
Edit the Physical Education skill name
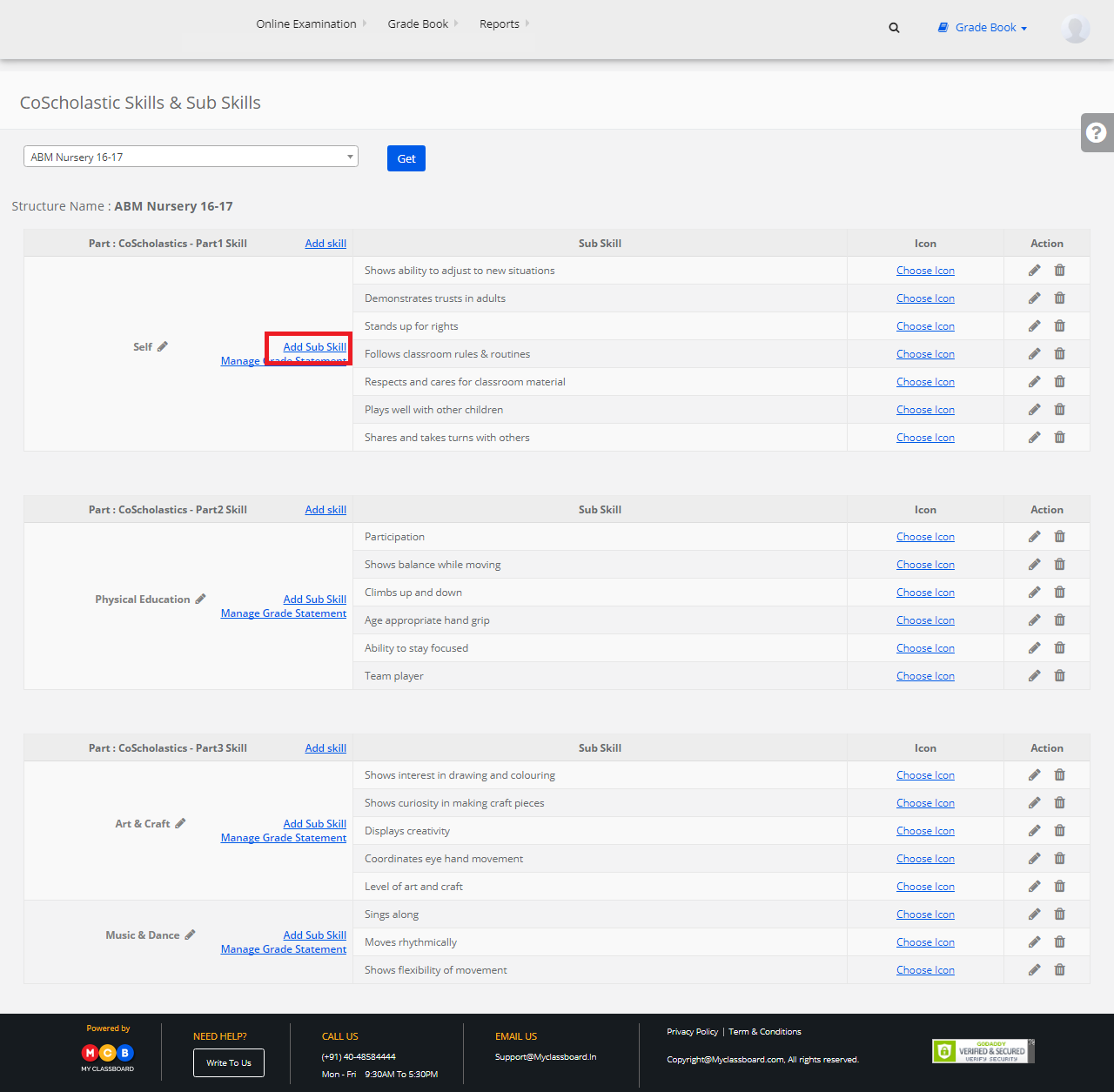click(x=200, y=599)
